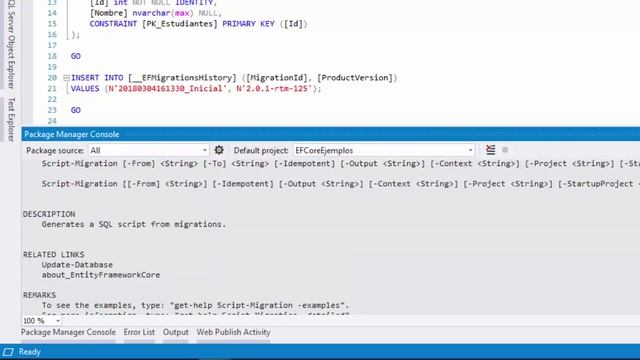This screenshot has height=360, width=640.
Task: Clear the Package Manager Console output
Action: tap(491, 150)
